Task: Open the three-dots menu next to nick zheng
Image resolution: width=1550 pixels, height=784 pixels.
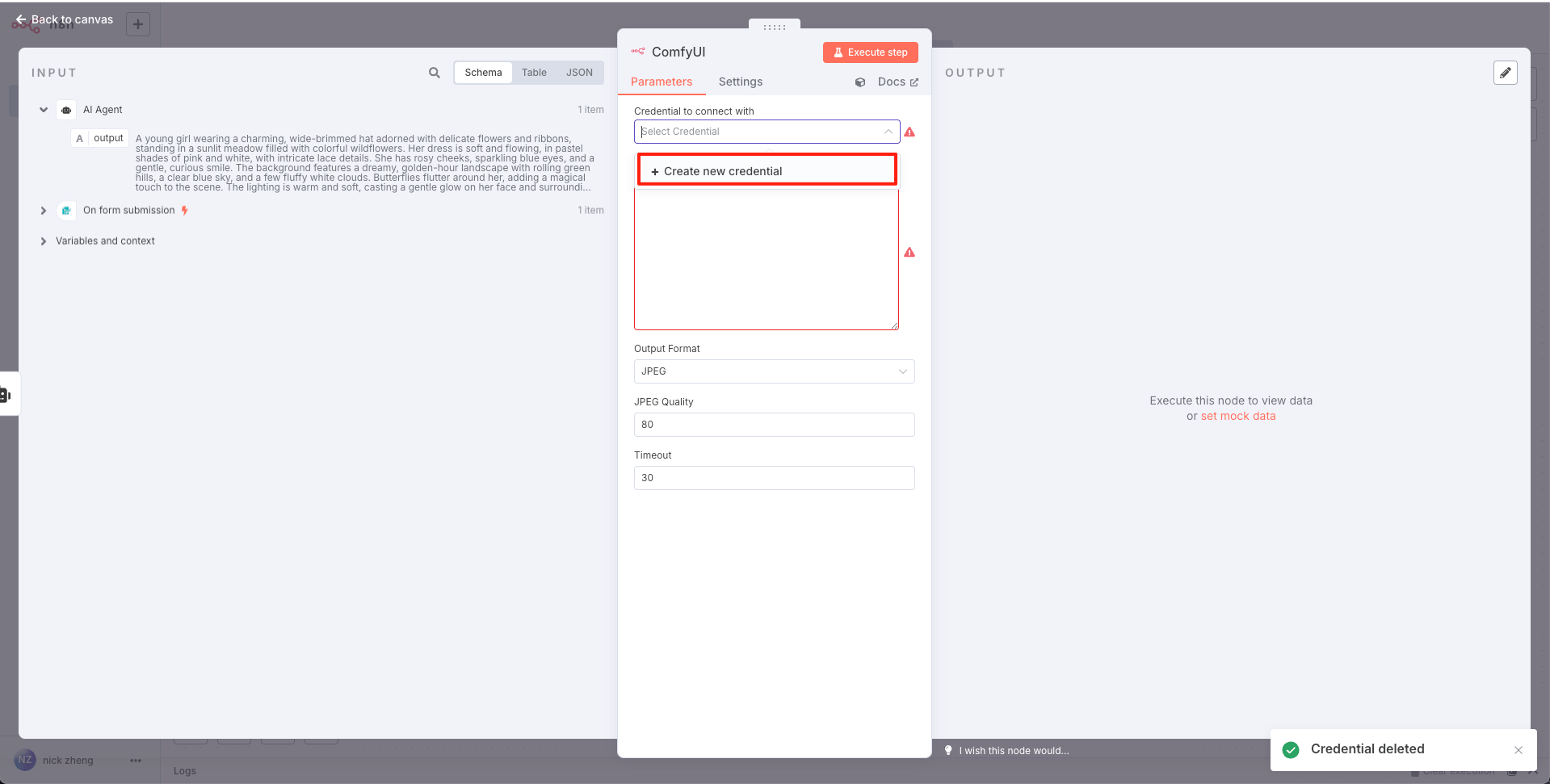Action: (136, 760)
